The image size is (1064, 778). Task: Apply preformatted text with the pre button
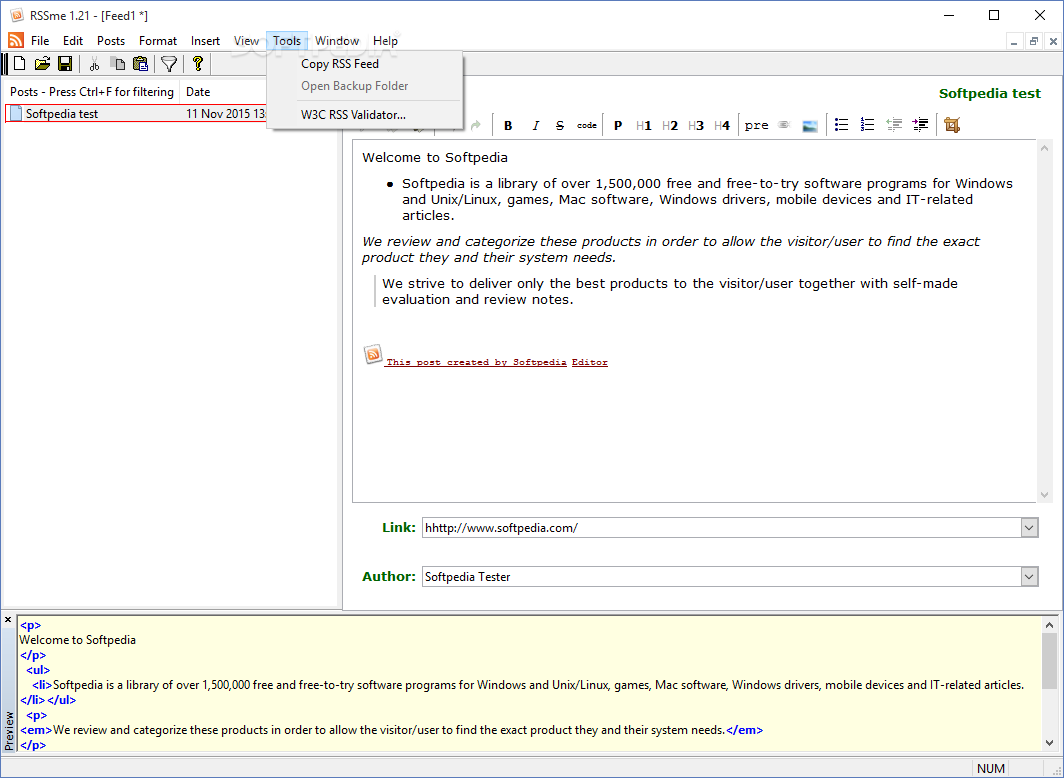(x=756, y=125)
